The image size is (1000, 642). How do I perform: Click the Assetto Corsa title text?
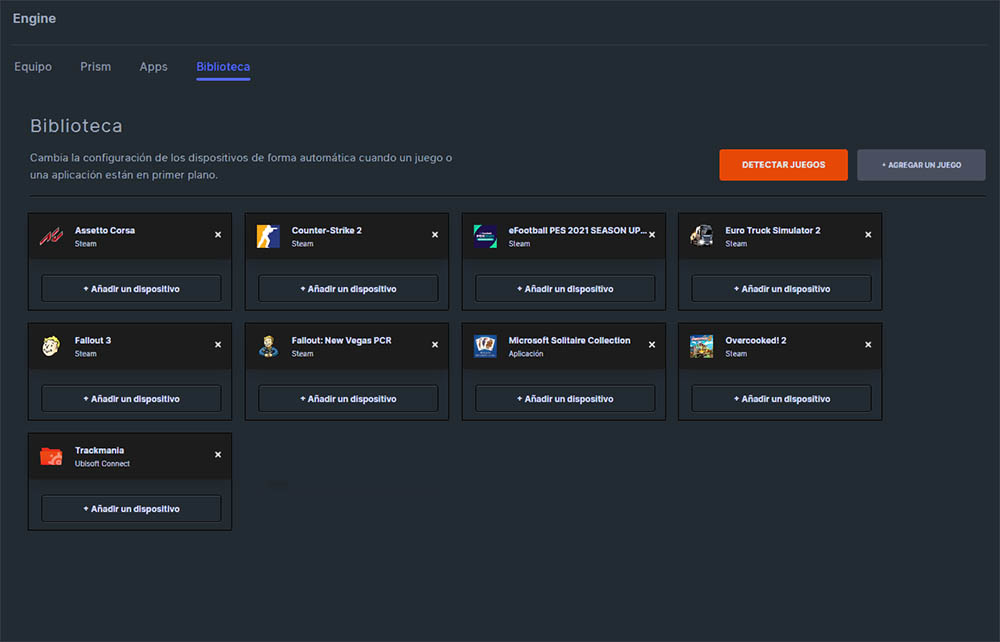click(105, 230)
